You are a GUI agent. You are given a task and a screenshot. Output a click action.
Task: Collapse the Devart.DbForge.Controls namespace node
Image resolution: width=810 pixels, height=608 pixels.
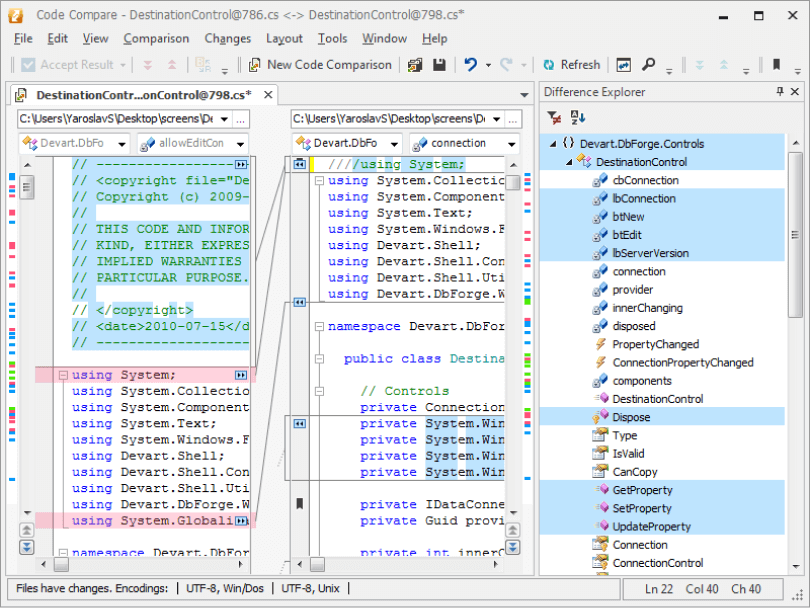tap(553, 144)
